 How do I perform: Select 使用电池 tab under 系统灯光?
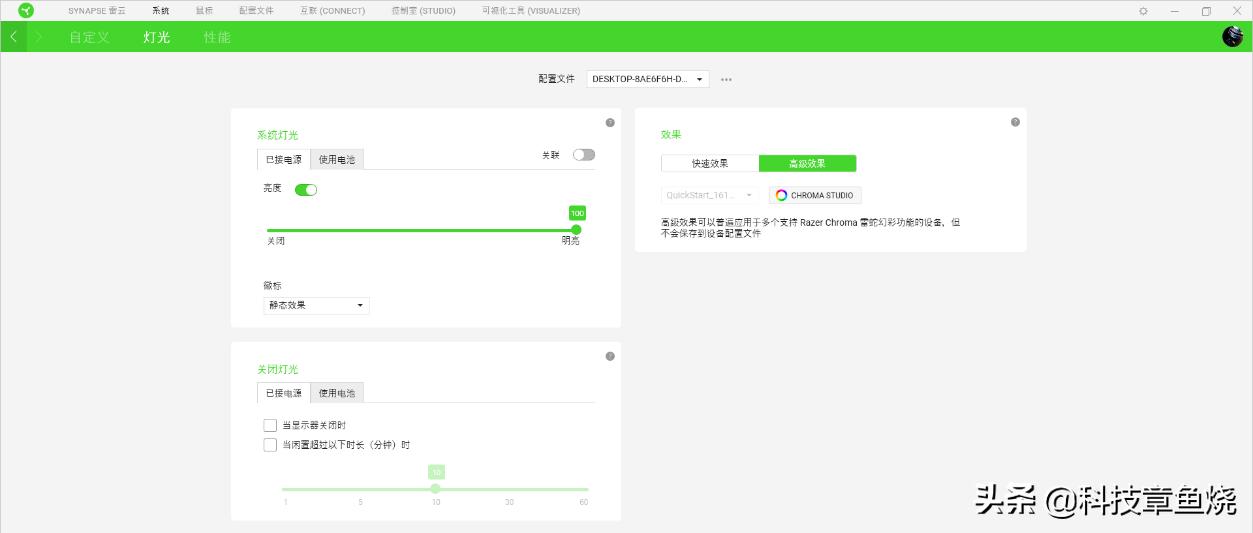(337, 159)
